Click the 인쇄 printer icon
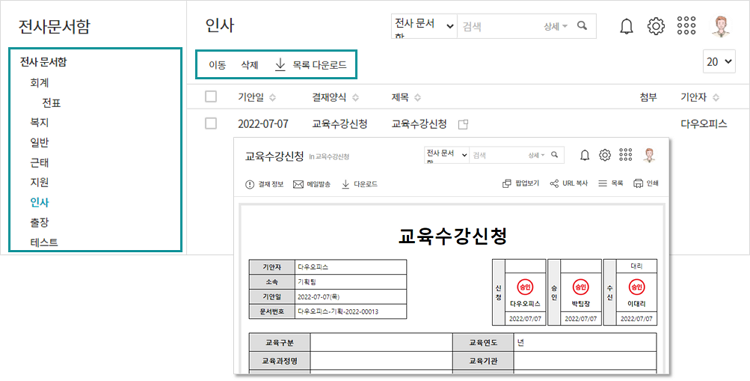The width and height of the screenshot is (750, 381). coord(638,183)
